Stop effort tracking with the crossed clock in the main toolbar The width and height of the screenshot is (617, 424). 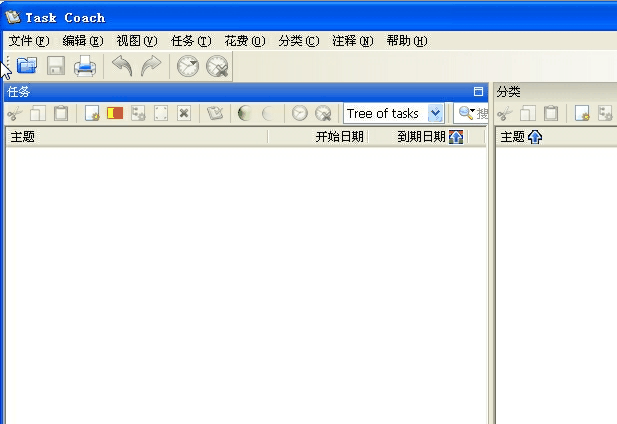click(217, 66)
